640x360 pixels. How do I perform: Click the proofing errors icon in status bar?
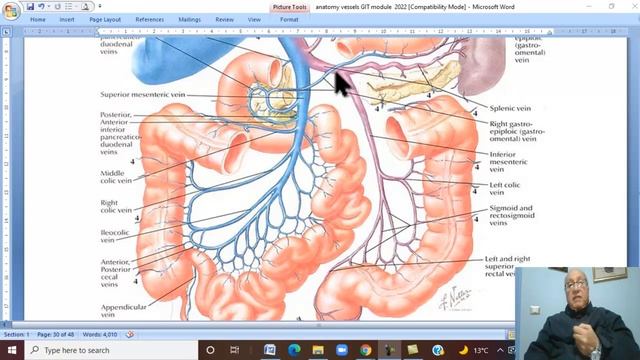[130, 334]
